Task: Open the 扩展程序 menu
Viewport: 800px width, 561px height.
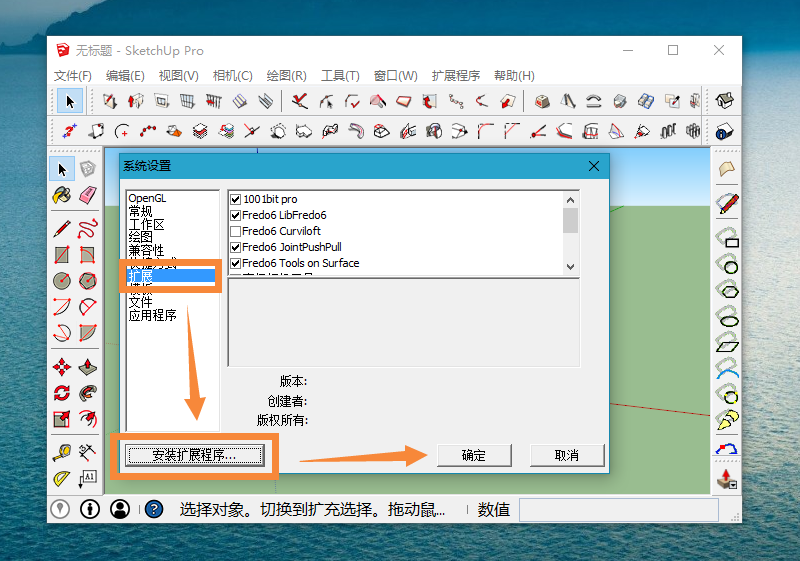Action: point(456,76)
